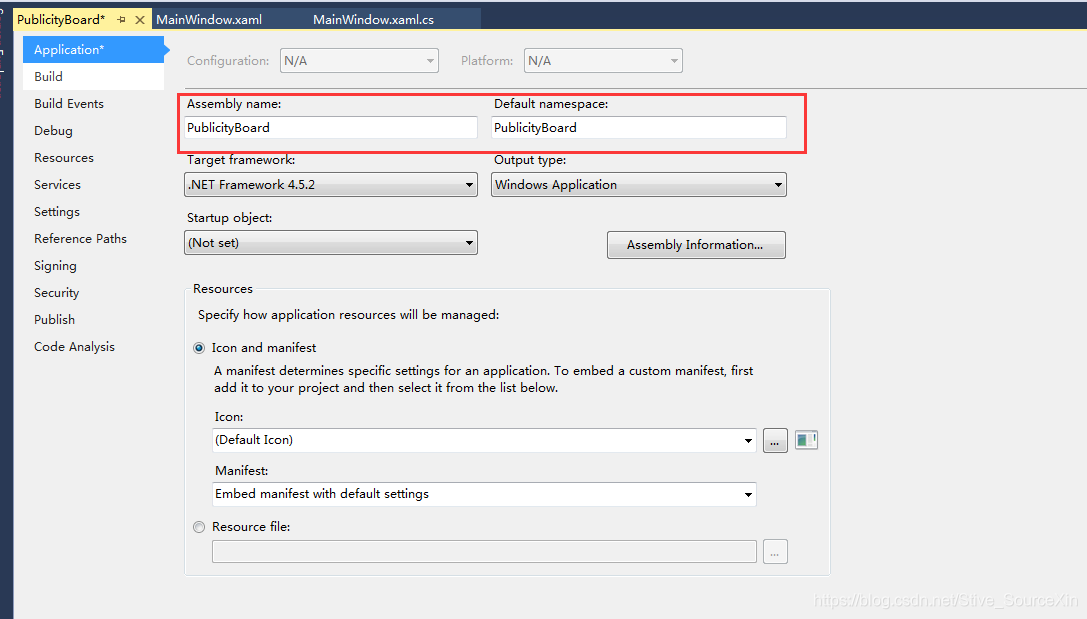Image resolution: width=1087 pixels, height=619 pixels.
Task: Select the PublicityBoard* document tab
Action: point(61,19)
